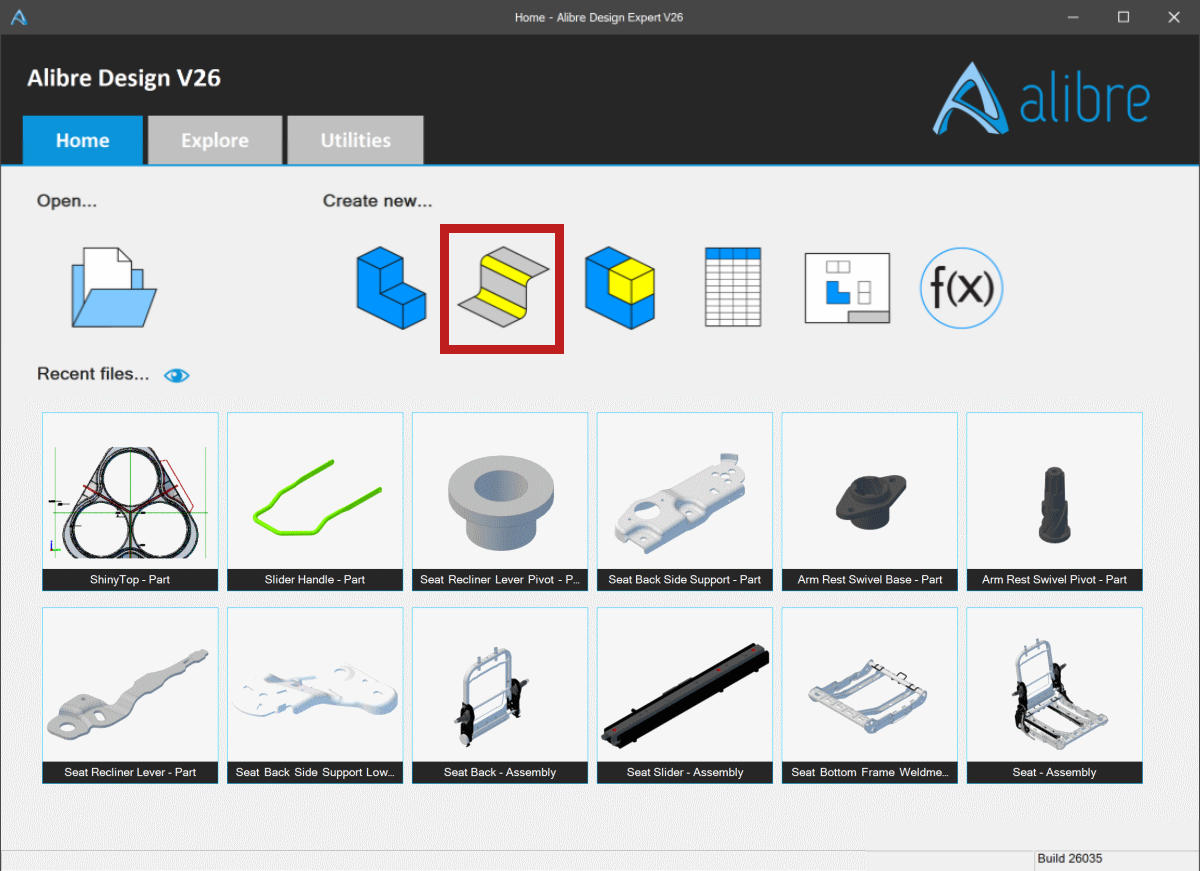Click the Alibre icon in title bar

(18, 17)
